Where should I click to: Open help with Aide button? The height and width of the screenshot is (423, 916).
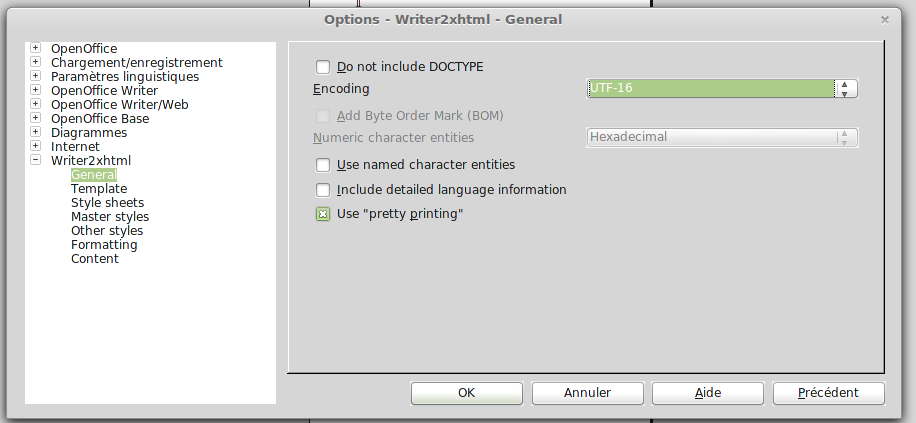708,393
